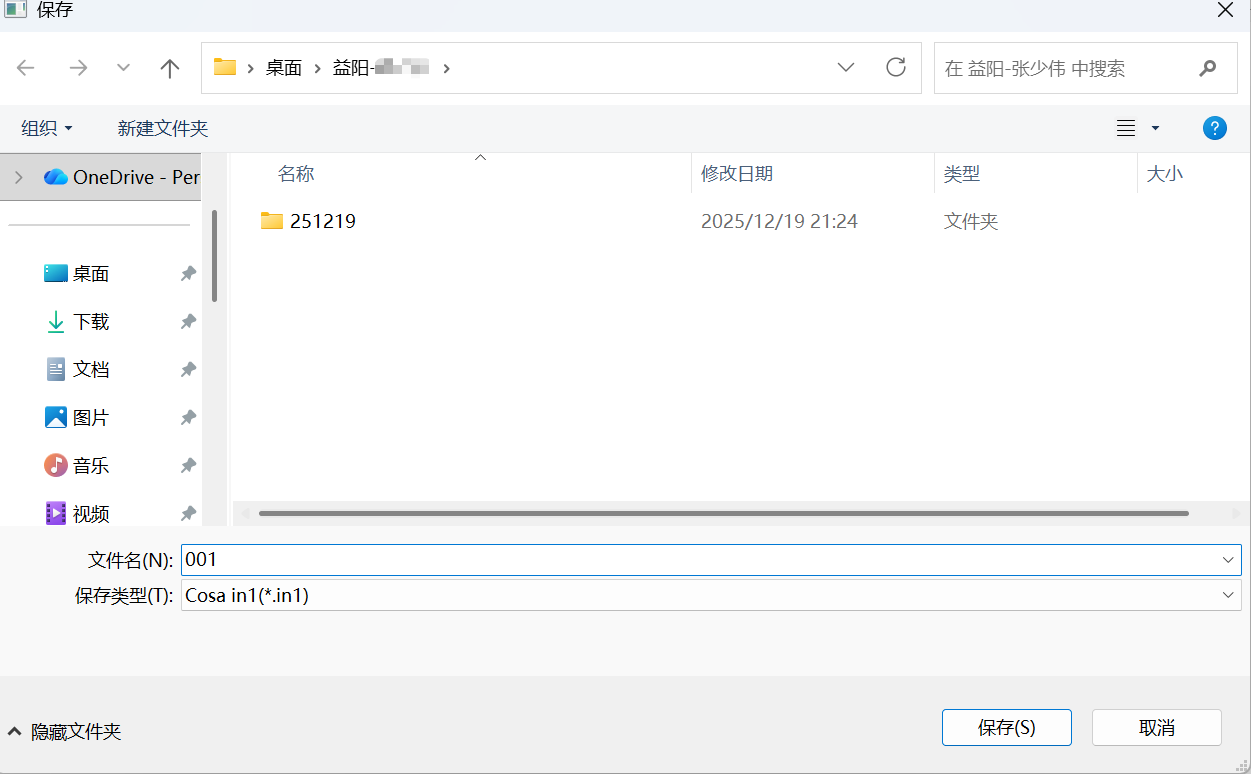Click the folder icon in address bar
The image size is (1251, 774).
pos(225,67)
